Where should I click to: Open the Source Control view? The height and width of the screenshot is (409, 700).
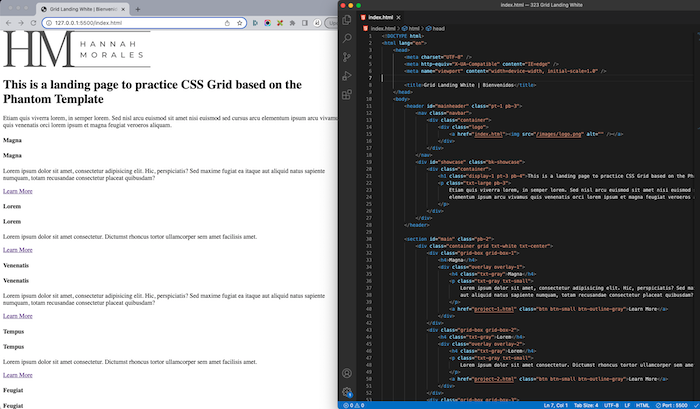pos(347,57)
